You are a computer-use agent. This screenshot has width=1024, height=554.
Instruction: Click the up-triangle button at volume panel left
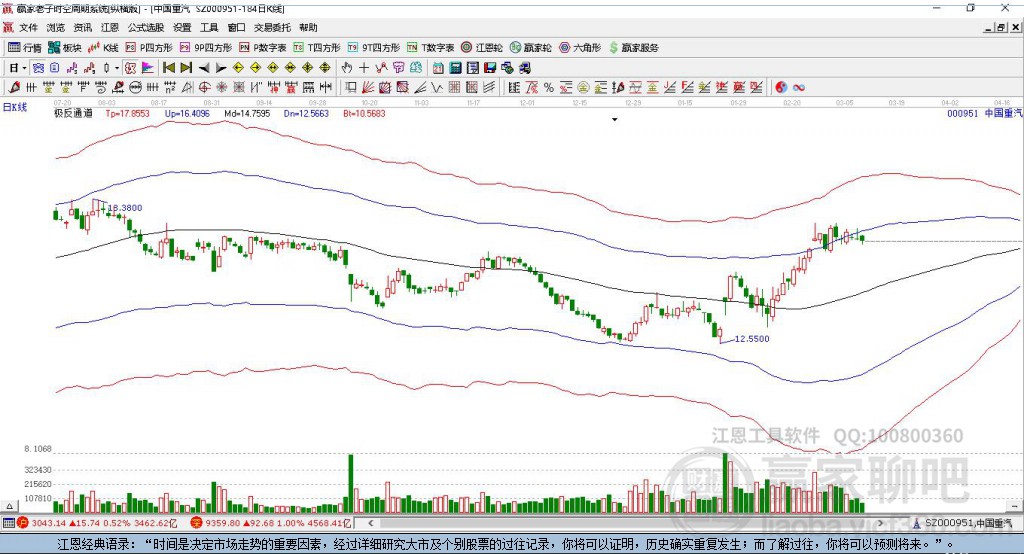(9, 506)
